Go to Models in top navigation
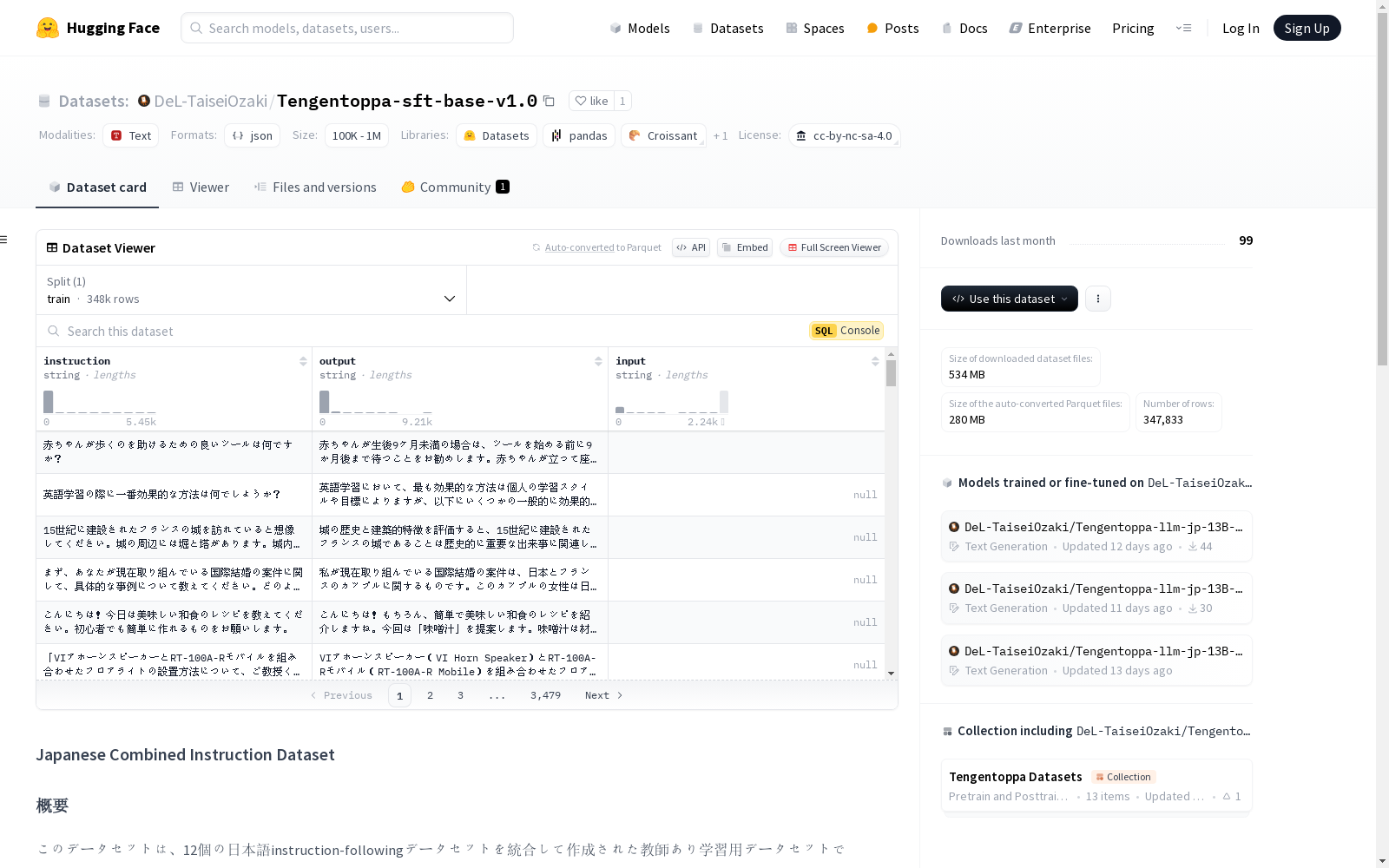This screenshot has width=1389, height=868. (640, 28)
